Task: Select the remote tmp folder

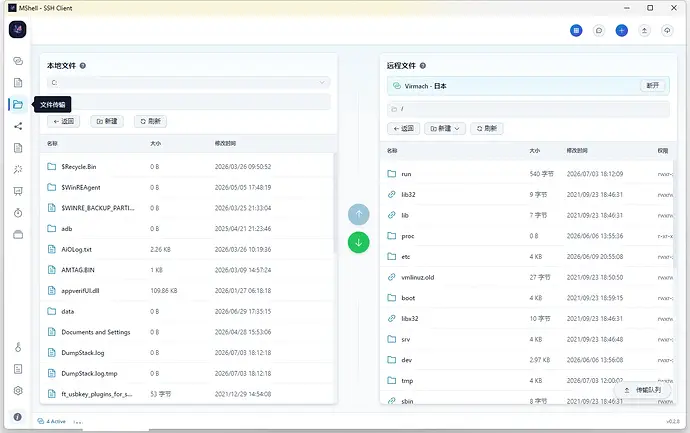Action: point(527,381)
